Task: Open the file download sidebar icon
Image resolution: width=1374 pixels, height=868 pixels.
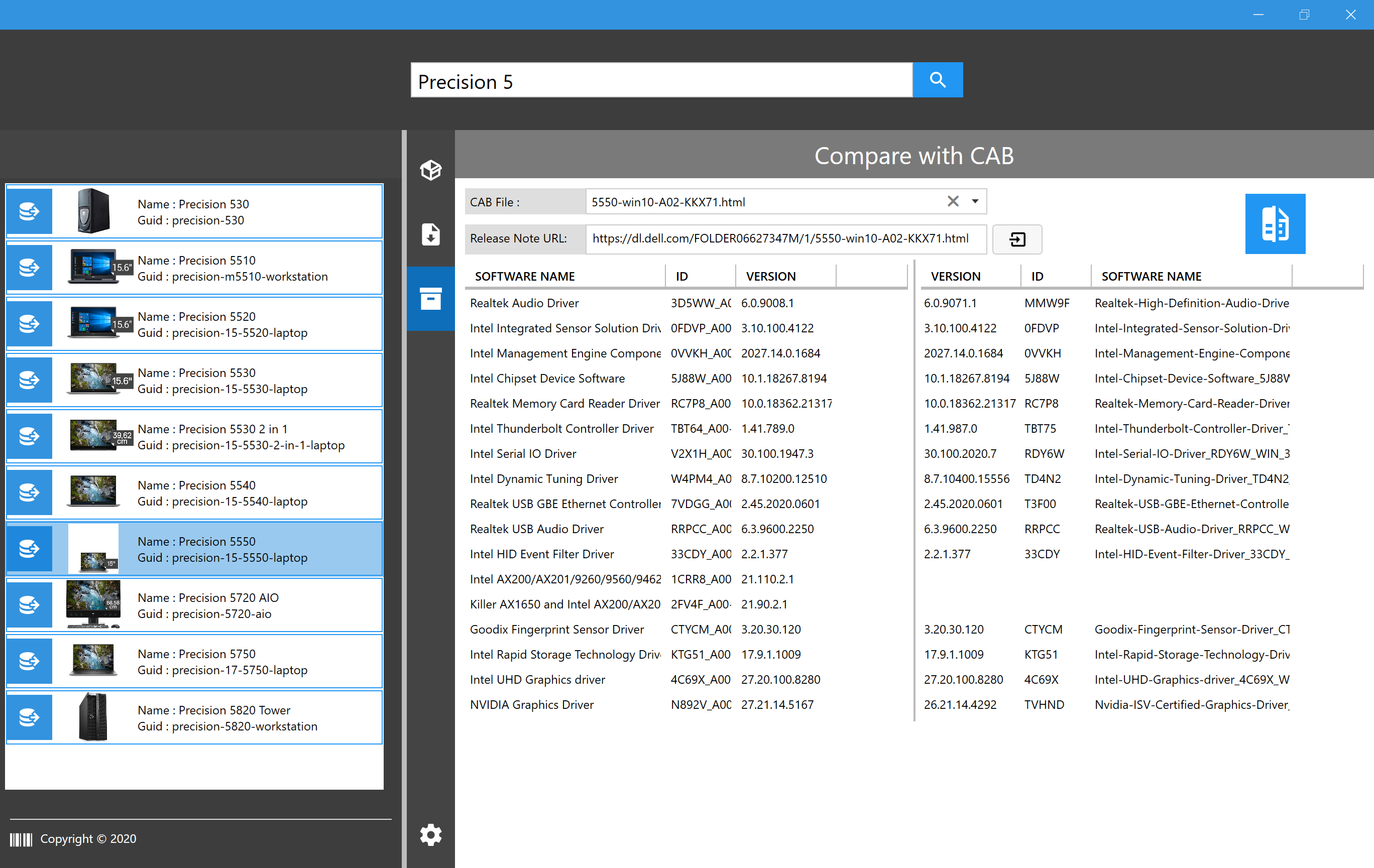Action: point(430,234)
